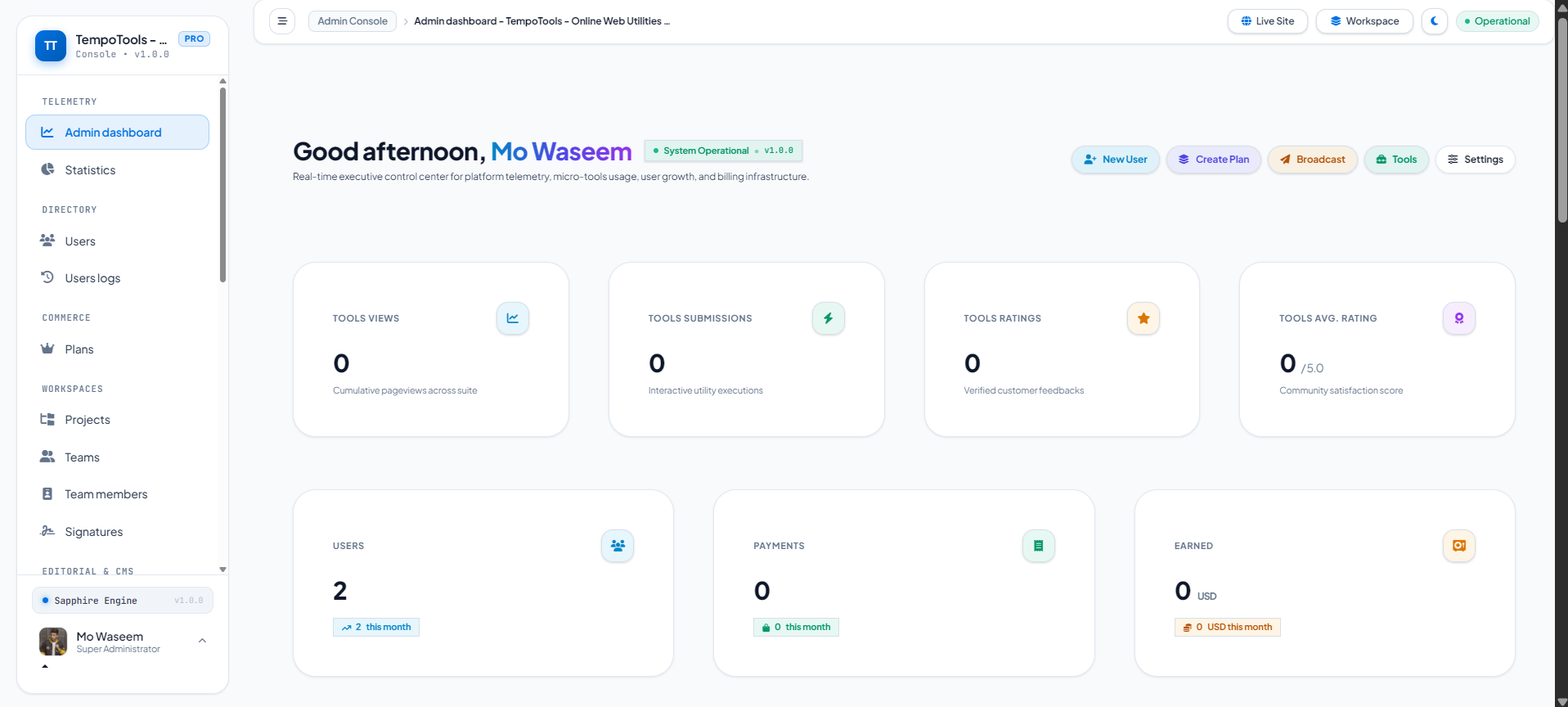
Task: Click the Tools Submissions lightning bolt icon
Action: pyautogui.click(x=829, y=318)
